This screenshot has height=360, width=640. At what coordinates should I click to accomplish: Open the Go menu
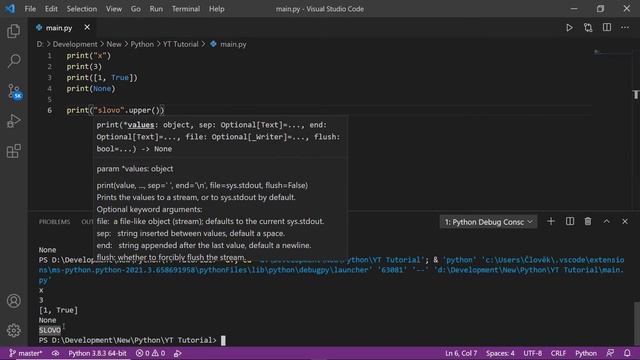point(136,9)
